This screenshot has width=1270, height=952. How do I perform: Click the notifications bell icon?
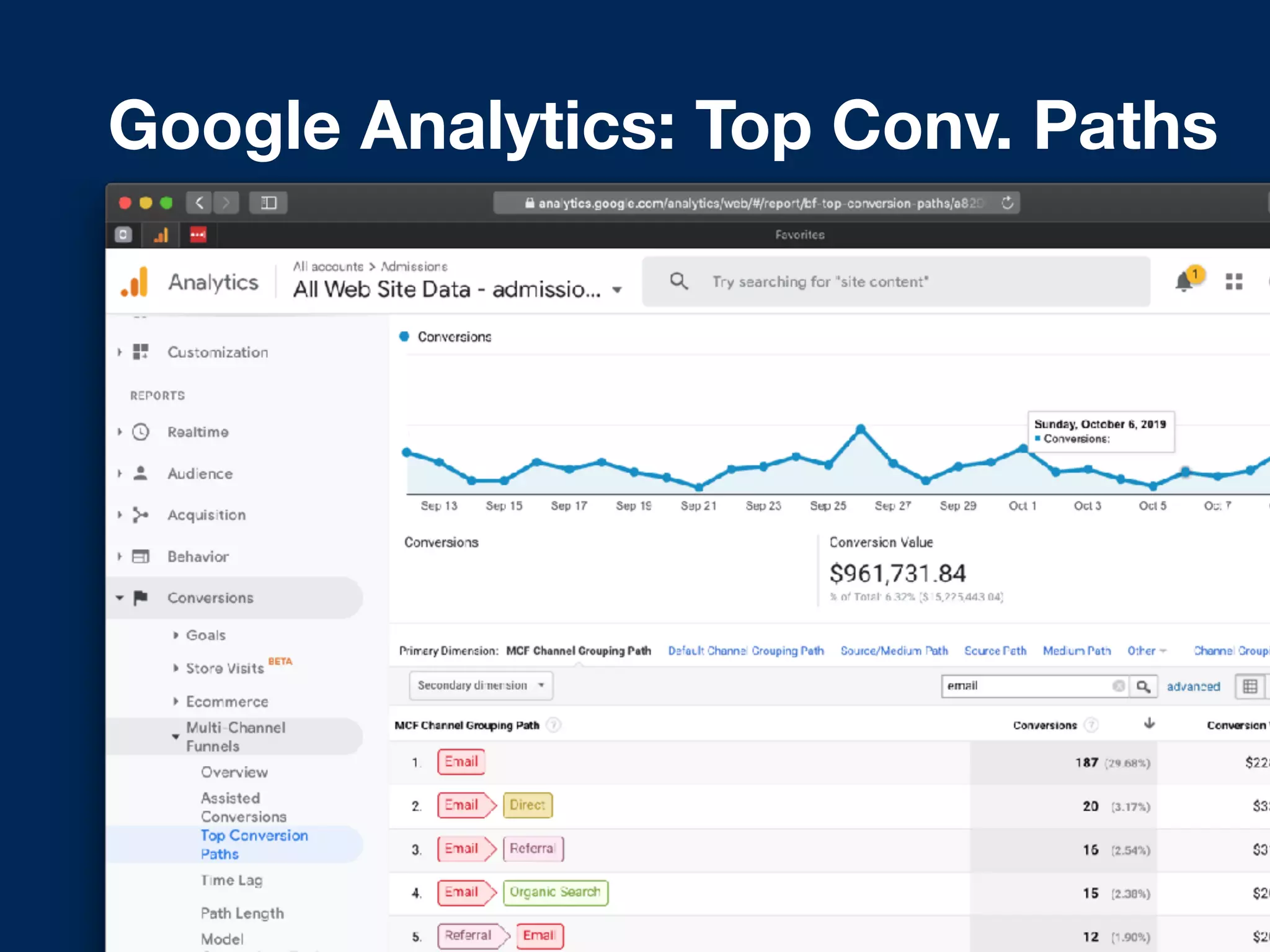point(1184,282)
